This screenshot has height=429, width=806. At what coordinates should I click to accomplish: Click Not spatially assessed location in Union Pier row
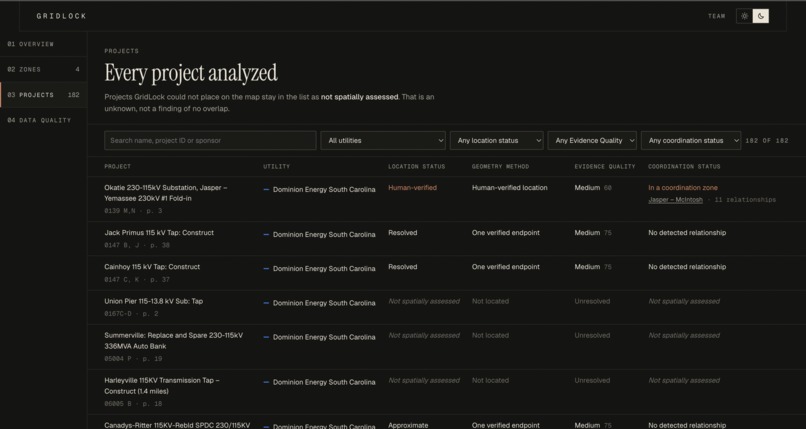coord(424,301)
